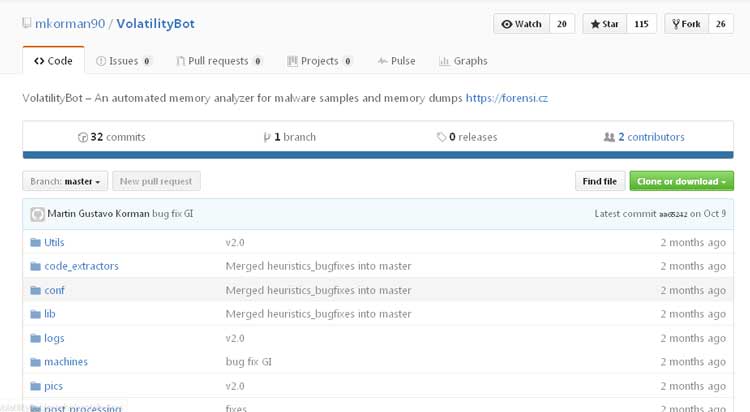Click the releases tag icon
Image resolution: width=750 pixels, height=412 pixels.
point(441,137)
